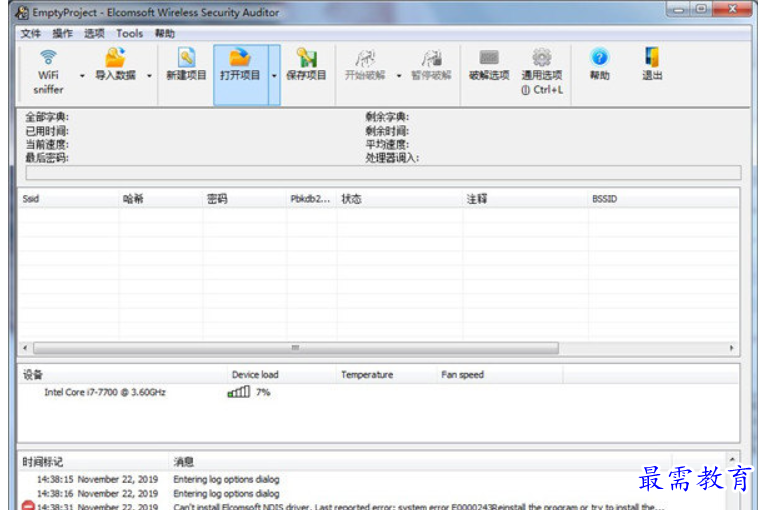This screenshot has height=510, width=760.
Task: Open the 帮助 menu in menu bar
Action: click(165, 33)
